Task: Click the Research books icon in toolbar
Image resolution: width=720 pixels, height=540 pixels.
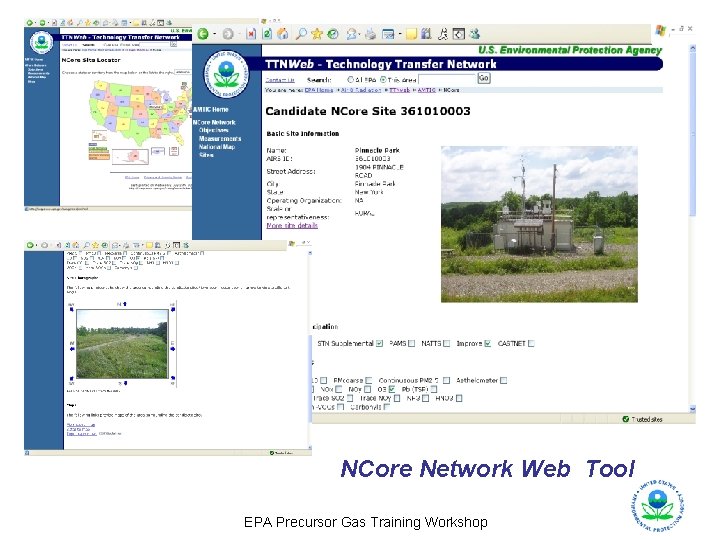Action: click(x=426, y=34)
